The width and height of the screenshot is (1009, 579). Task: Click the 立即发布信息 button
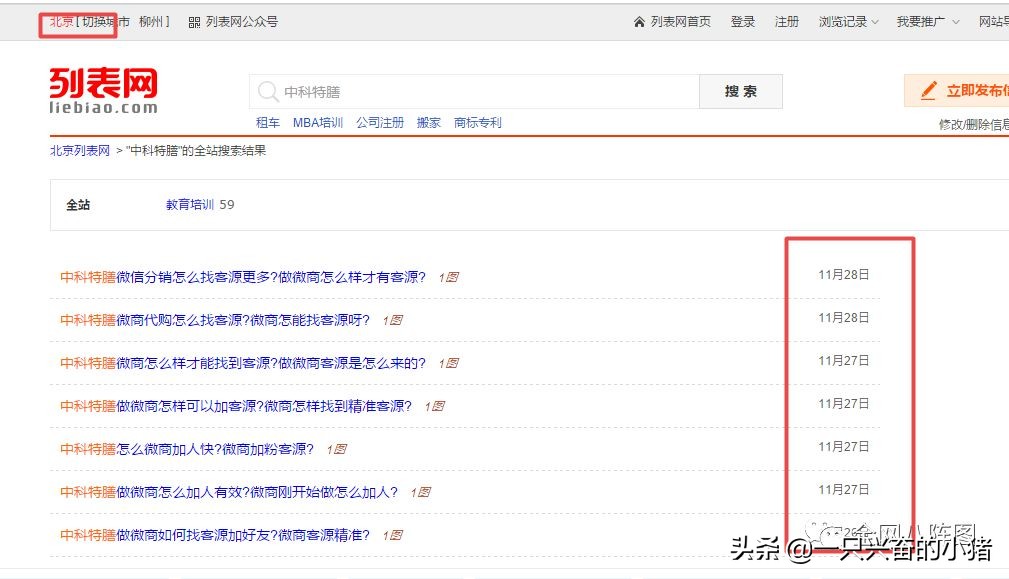[x=957, y=91]
